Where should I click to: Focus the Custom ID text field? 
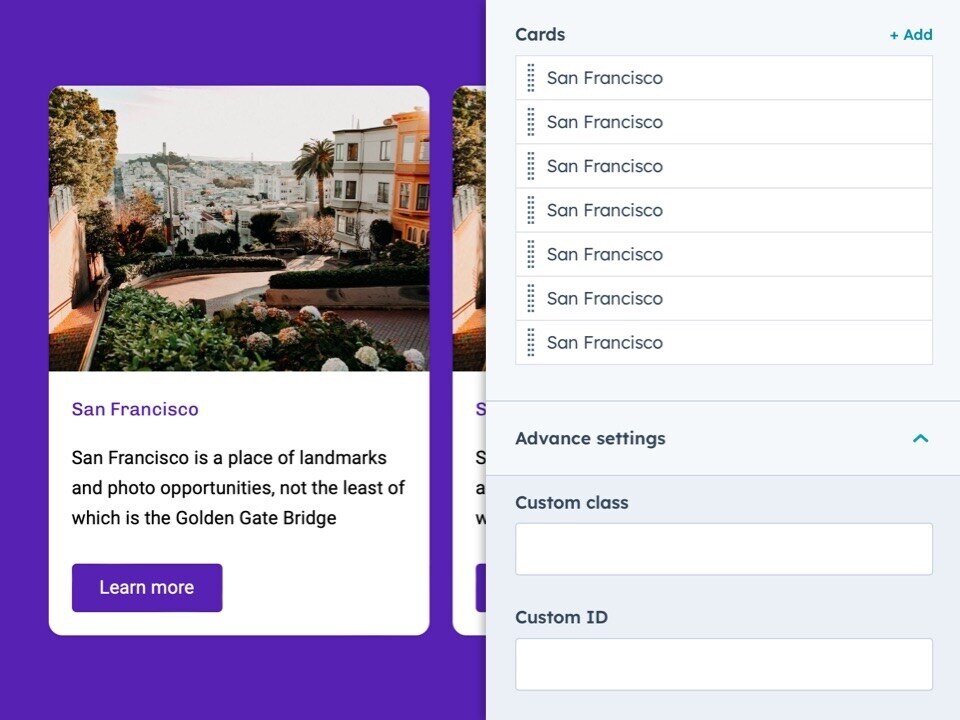pyautogui.click(x=723, y=664)
